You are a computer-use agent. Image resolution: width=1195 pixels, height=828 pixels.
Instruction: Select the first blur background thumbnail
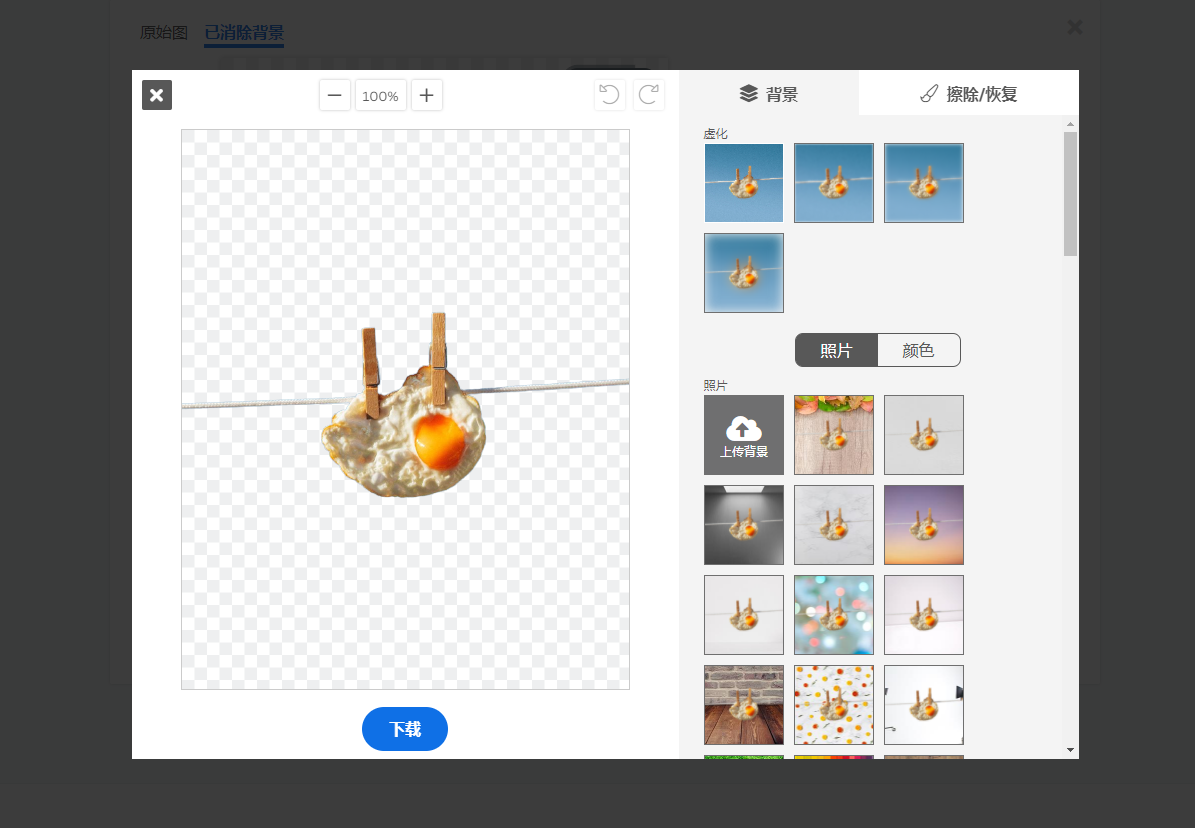tap(744, 183)
